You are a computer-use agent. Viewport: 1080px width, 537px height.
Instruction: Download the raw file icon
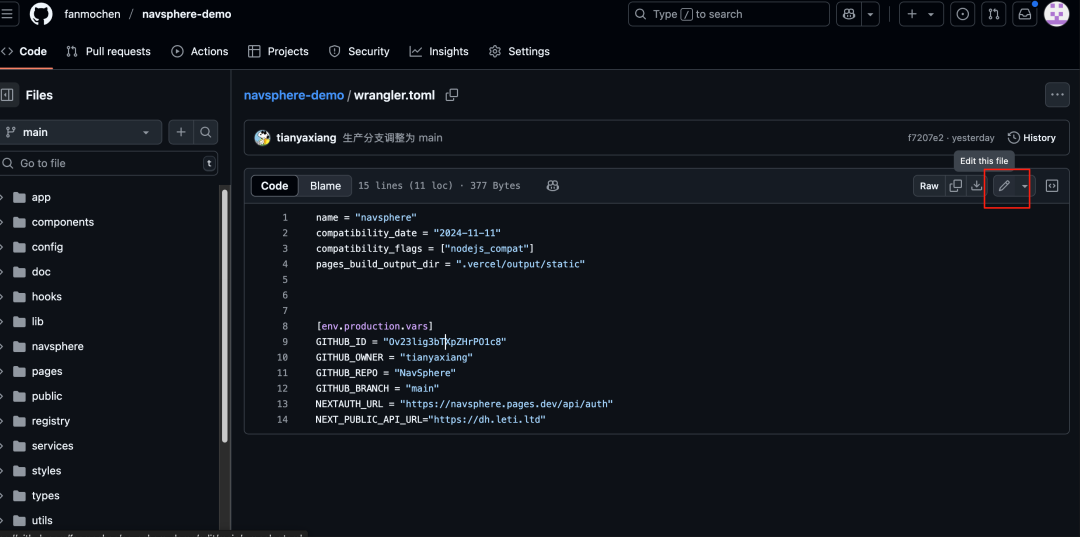976,186
